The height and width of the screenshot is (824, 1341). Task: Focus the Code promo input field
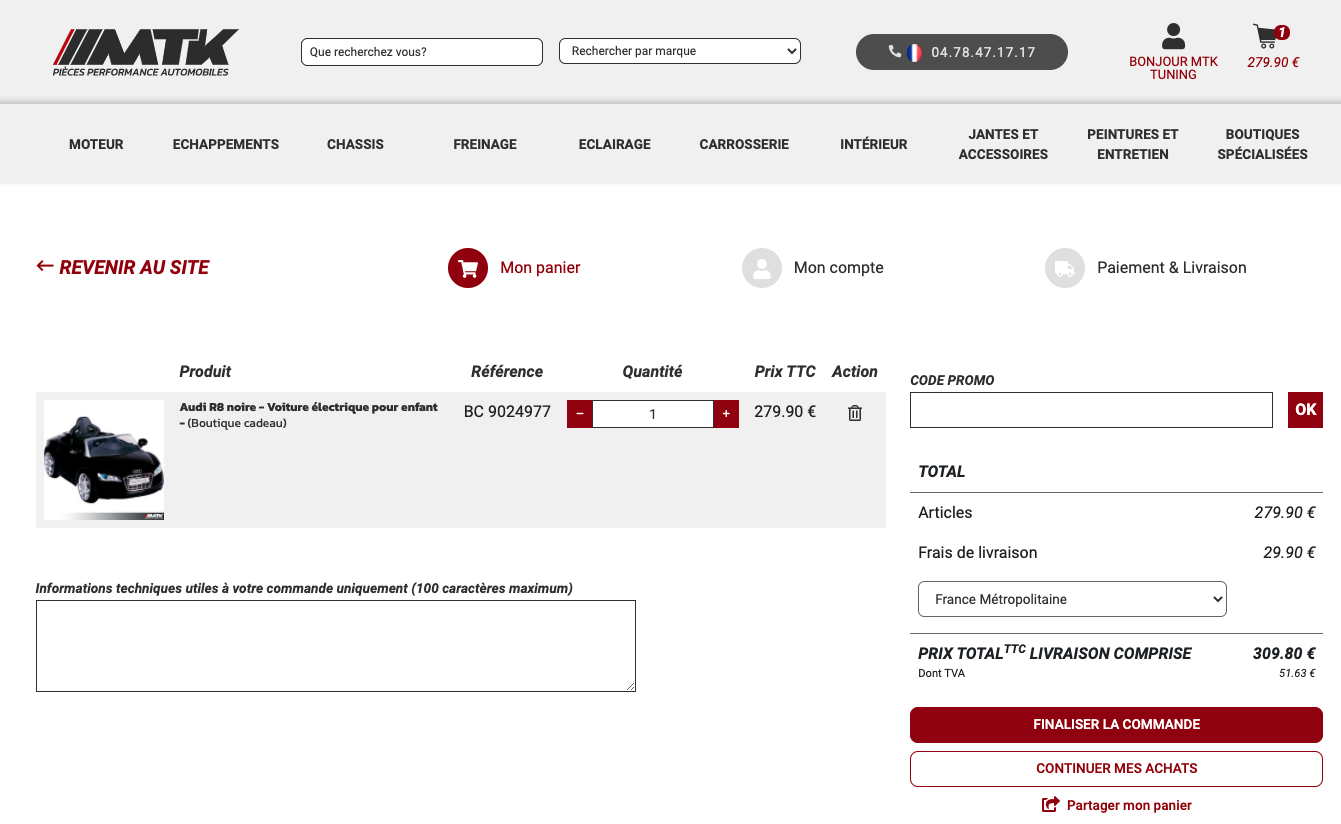1091,410
